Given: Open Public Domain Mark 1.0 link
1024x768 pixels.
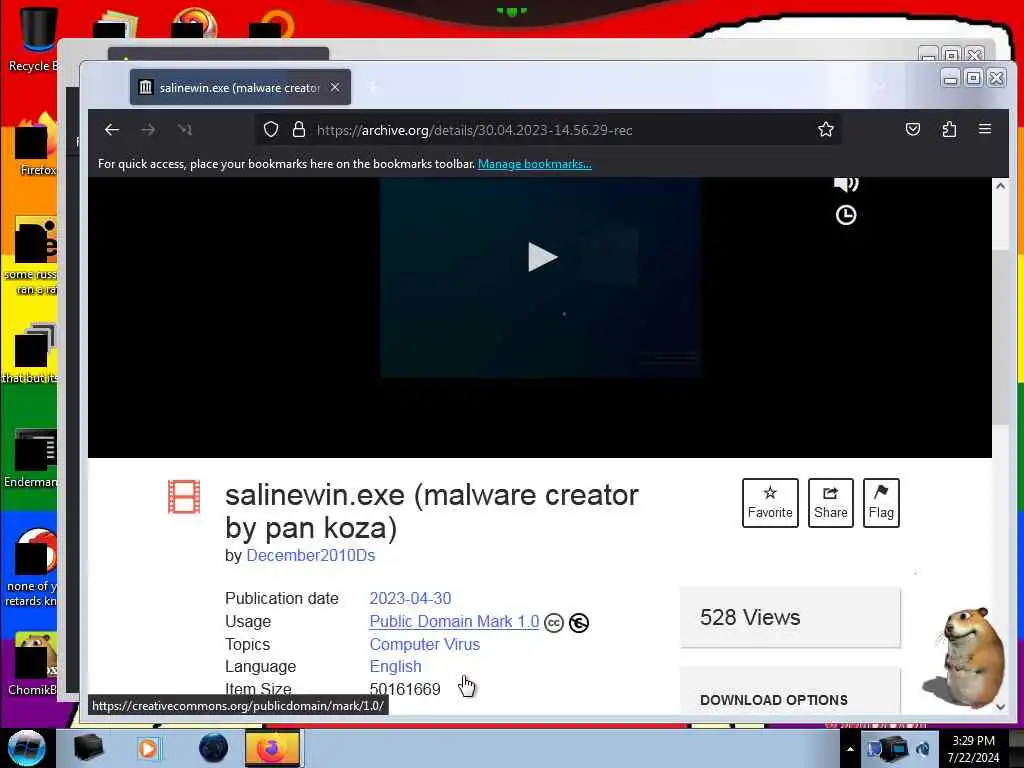Looking at the screenshot, I should (454, 622).
